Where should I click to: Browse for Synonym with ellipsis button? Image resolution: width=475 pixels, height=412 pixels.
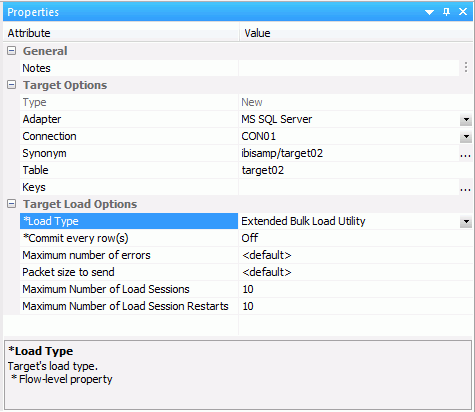pos(465,154)
